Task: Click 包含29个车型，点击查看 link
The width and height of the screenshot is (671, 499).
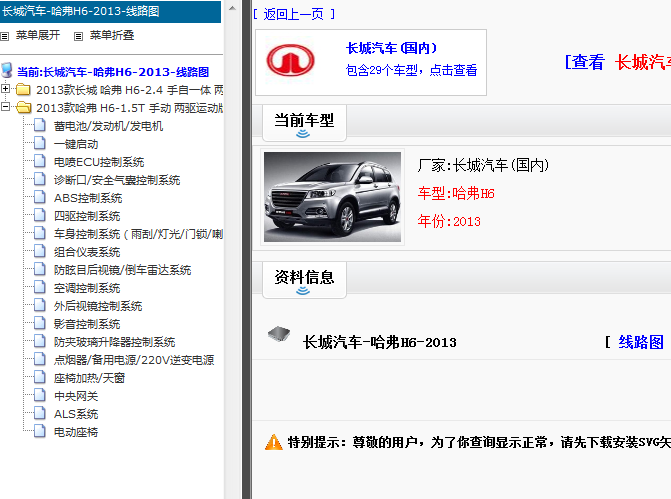Action: (411, 70)
